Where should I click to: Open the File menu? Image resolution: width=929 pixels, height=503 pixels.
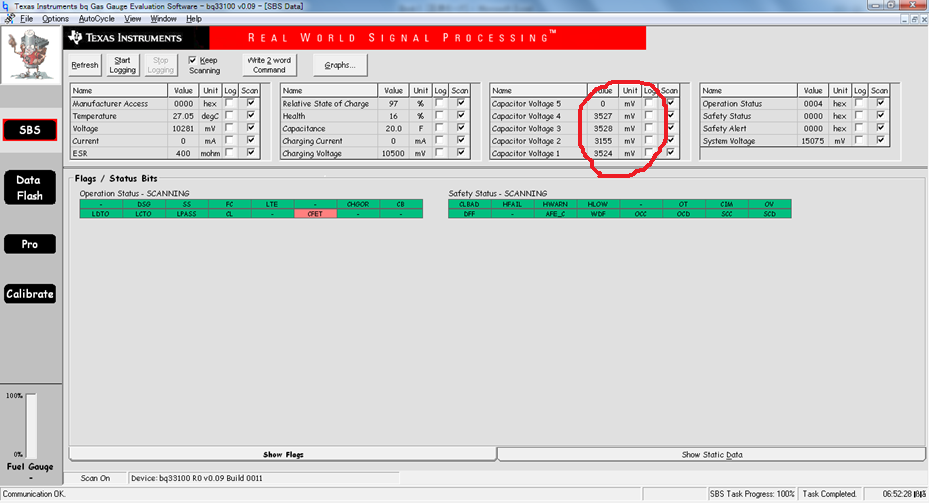click(27, 19)
